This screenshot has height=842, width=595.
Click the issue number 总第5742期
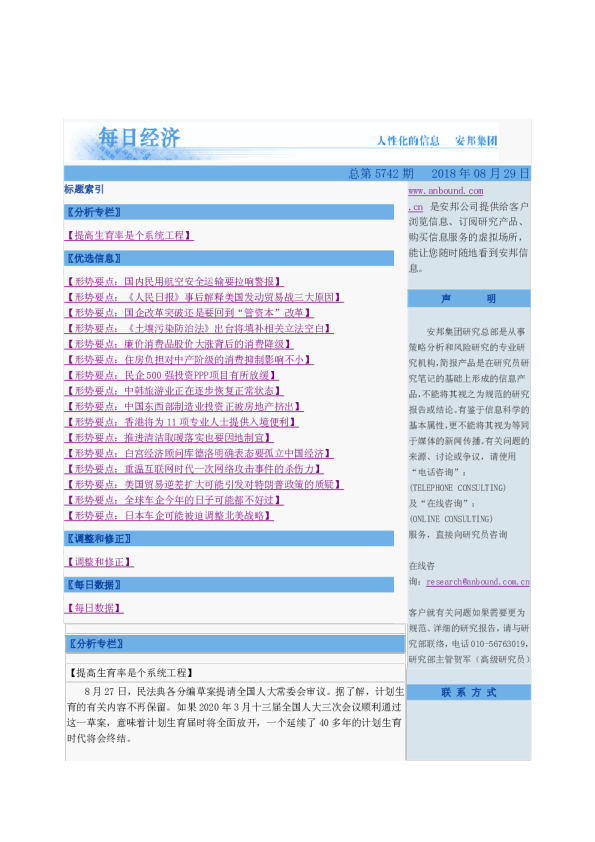click(381, 173)
